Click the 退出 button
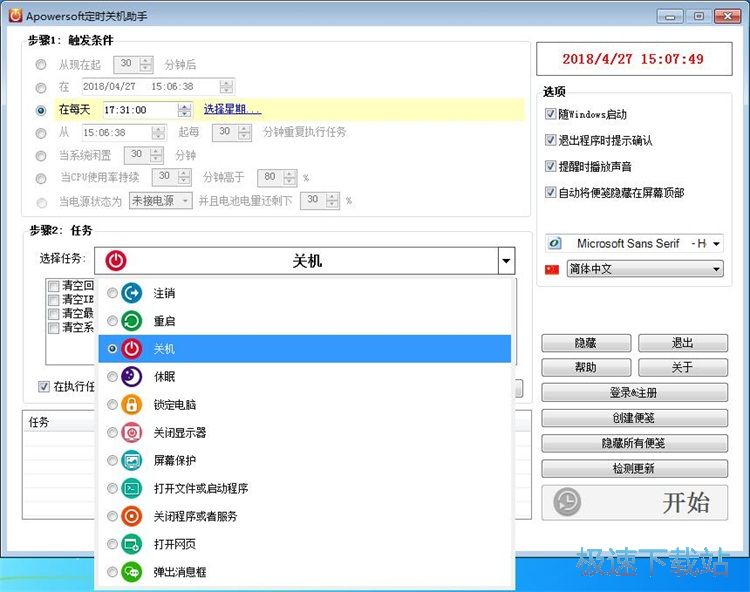 [683, 343]
